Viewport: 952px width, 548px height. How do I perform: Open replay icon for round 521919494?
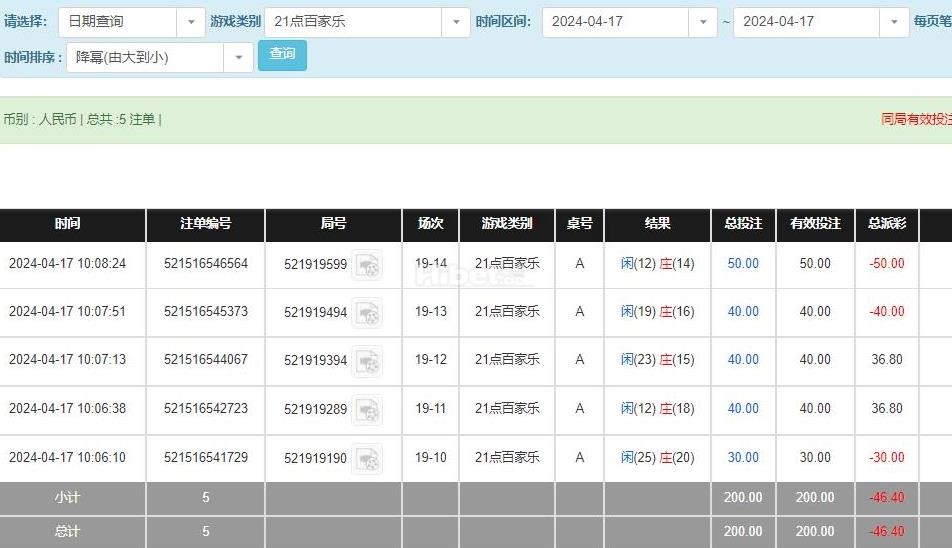(367, 313)
